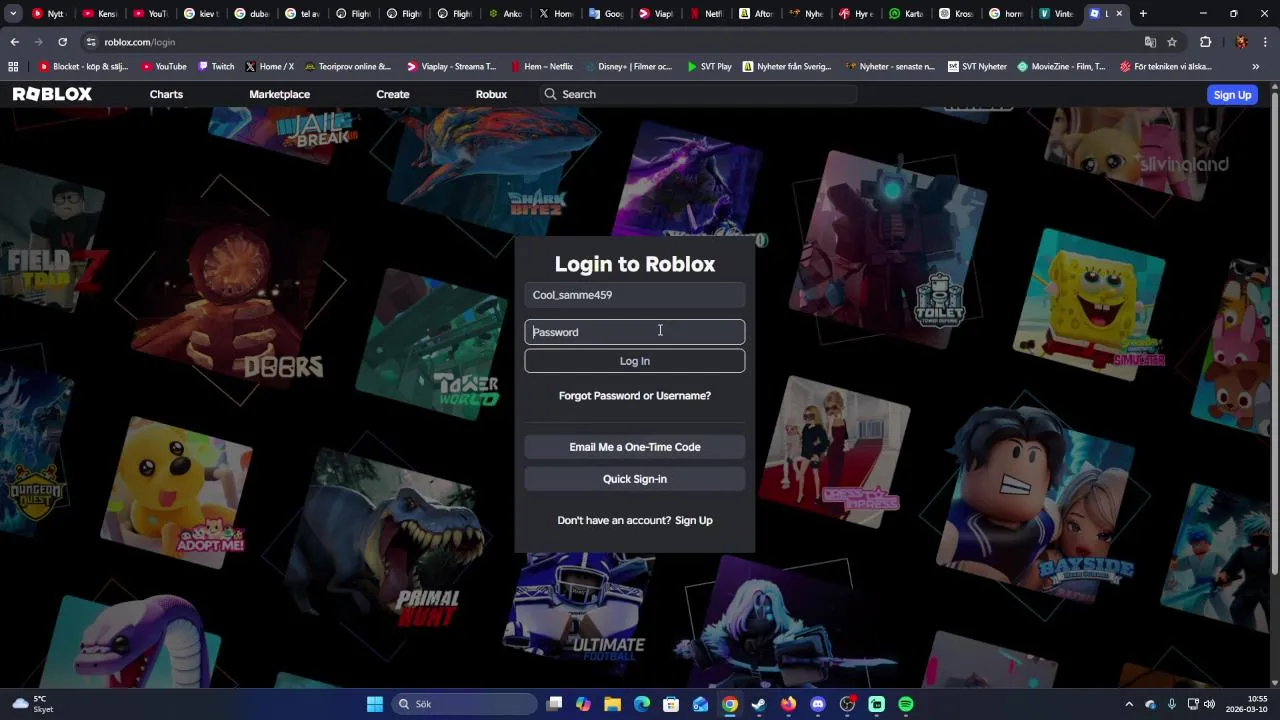This screenshot has width=1280, height=720.
Task: Click the Quick Sign-in button
Action: point(635,479)
